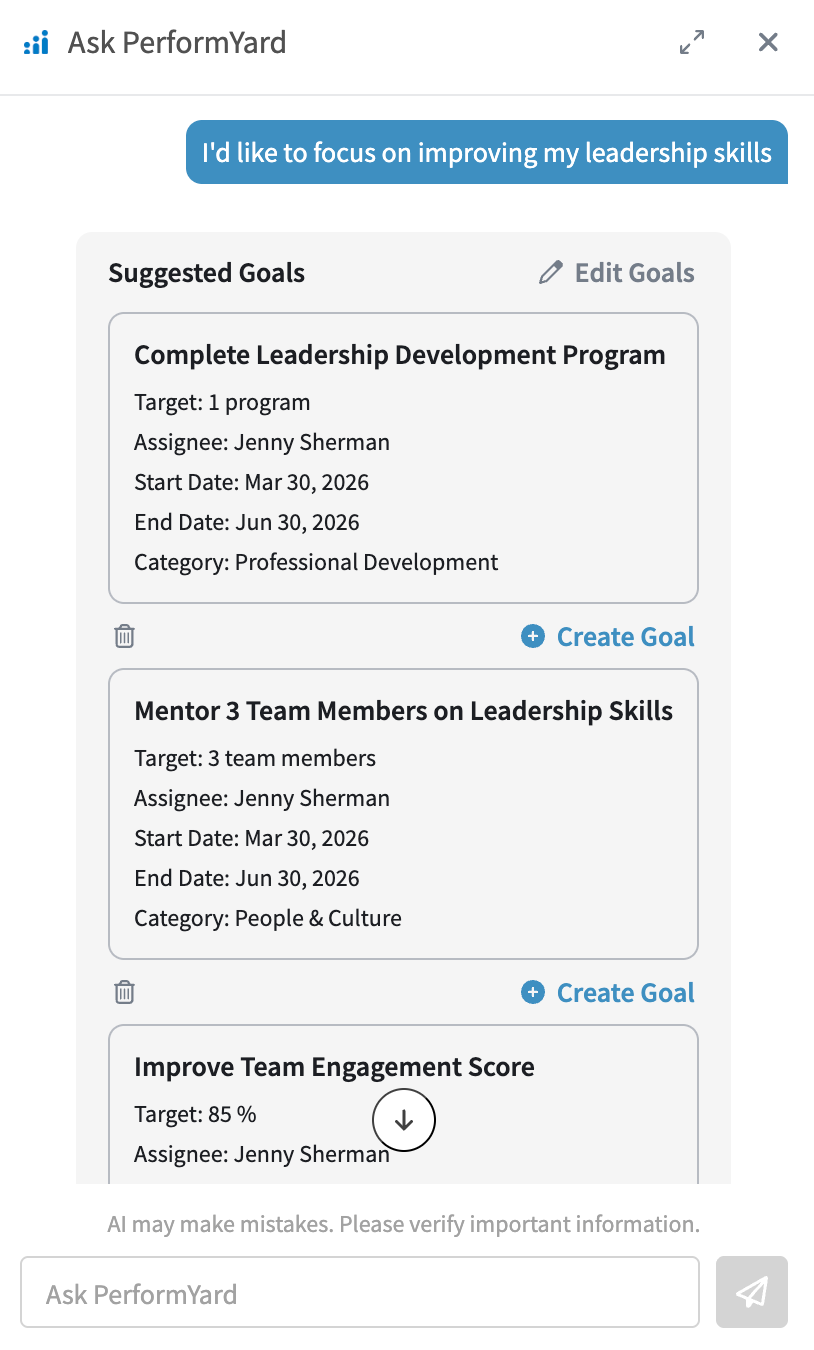Screen dimensions: 814x1350
Task: Expand the chat panel to full size
Action: tap(692, 42)
